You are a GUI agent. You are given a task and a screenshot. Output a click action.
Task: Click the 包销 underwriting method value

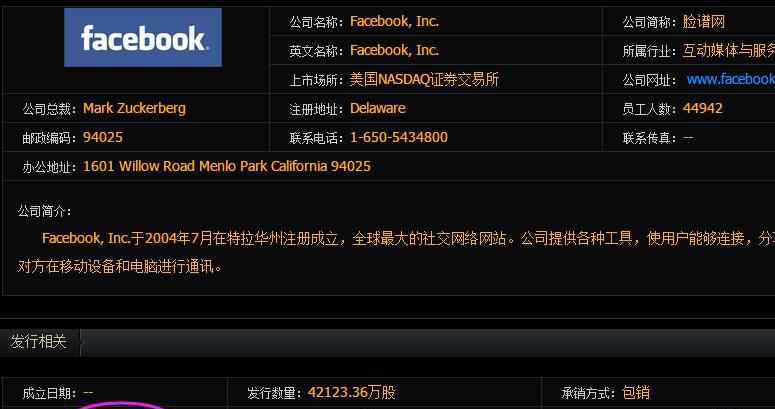tap(635, 393)
